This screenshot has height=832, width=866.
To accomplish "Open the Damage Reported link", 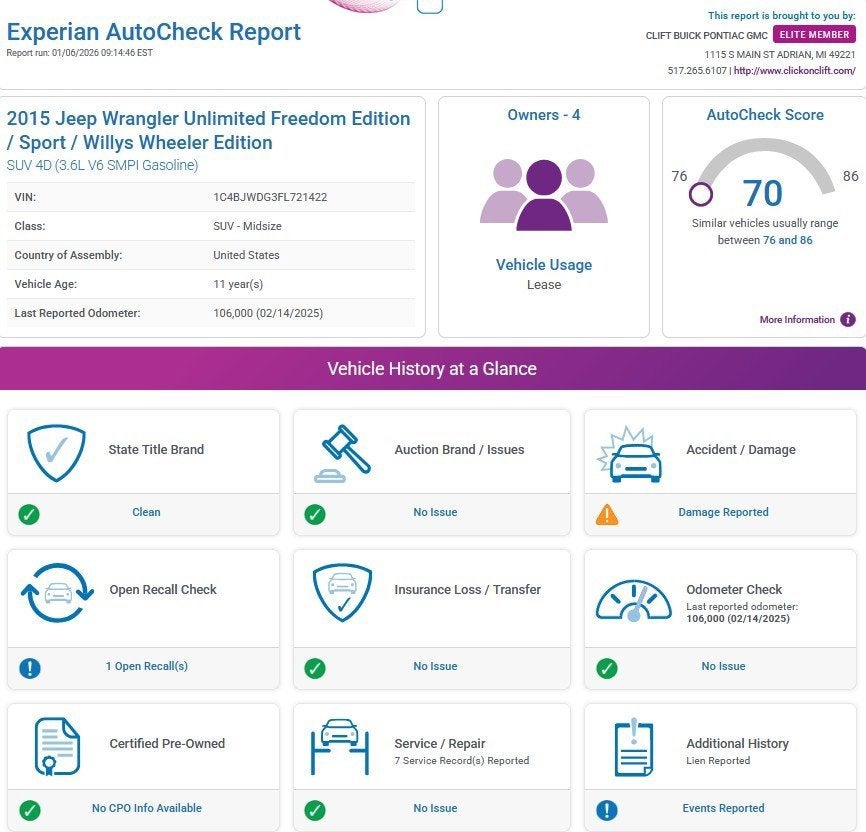I will pyautogui.click(x=723, y=512).
